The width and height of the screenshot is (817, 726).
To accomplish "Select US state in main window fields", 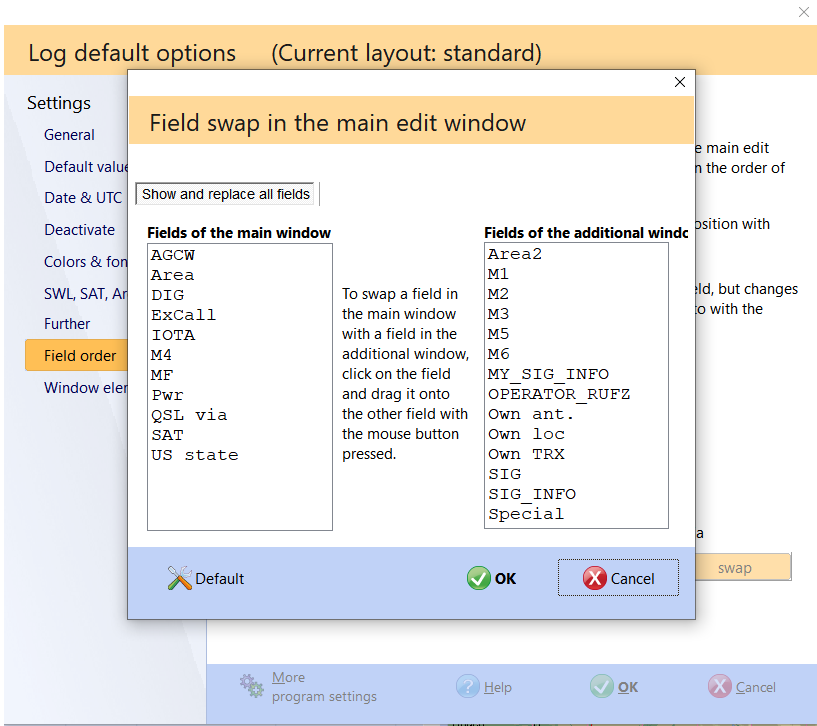I will coord(240,455).
